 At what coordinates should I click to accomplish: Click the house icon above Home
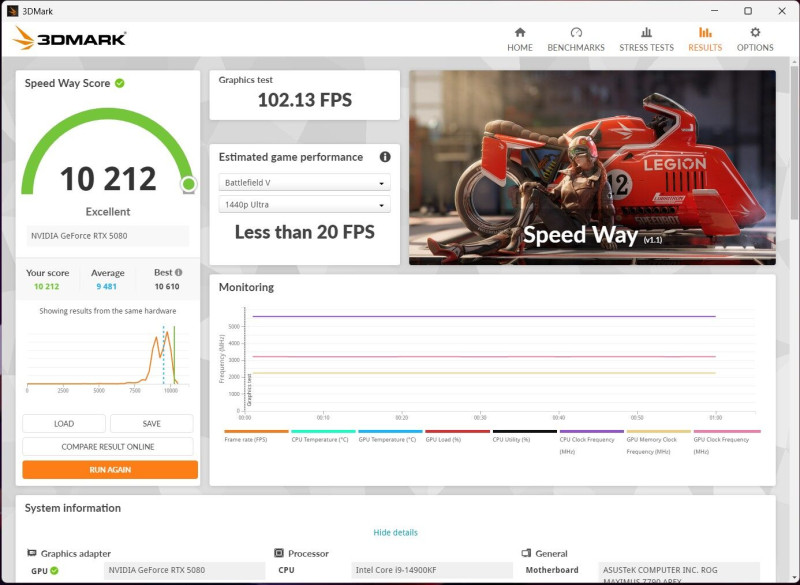[x=520, y=33]
